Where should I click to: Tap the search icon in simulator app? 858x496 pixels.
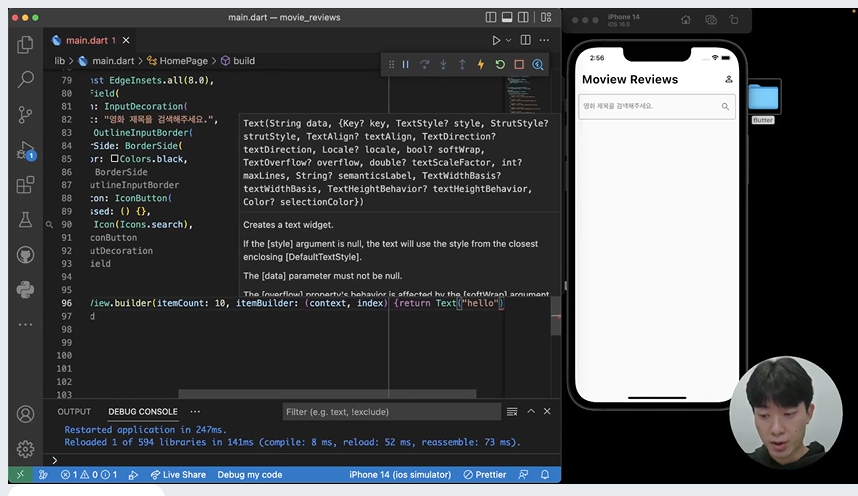click(725, 106)
